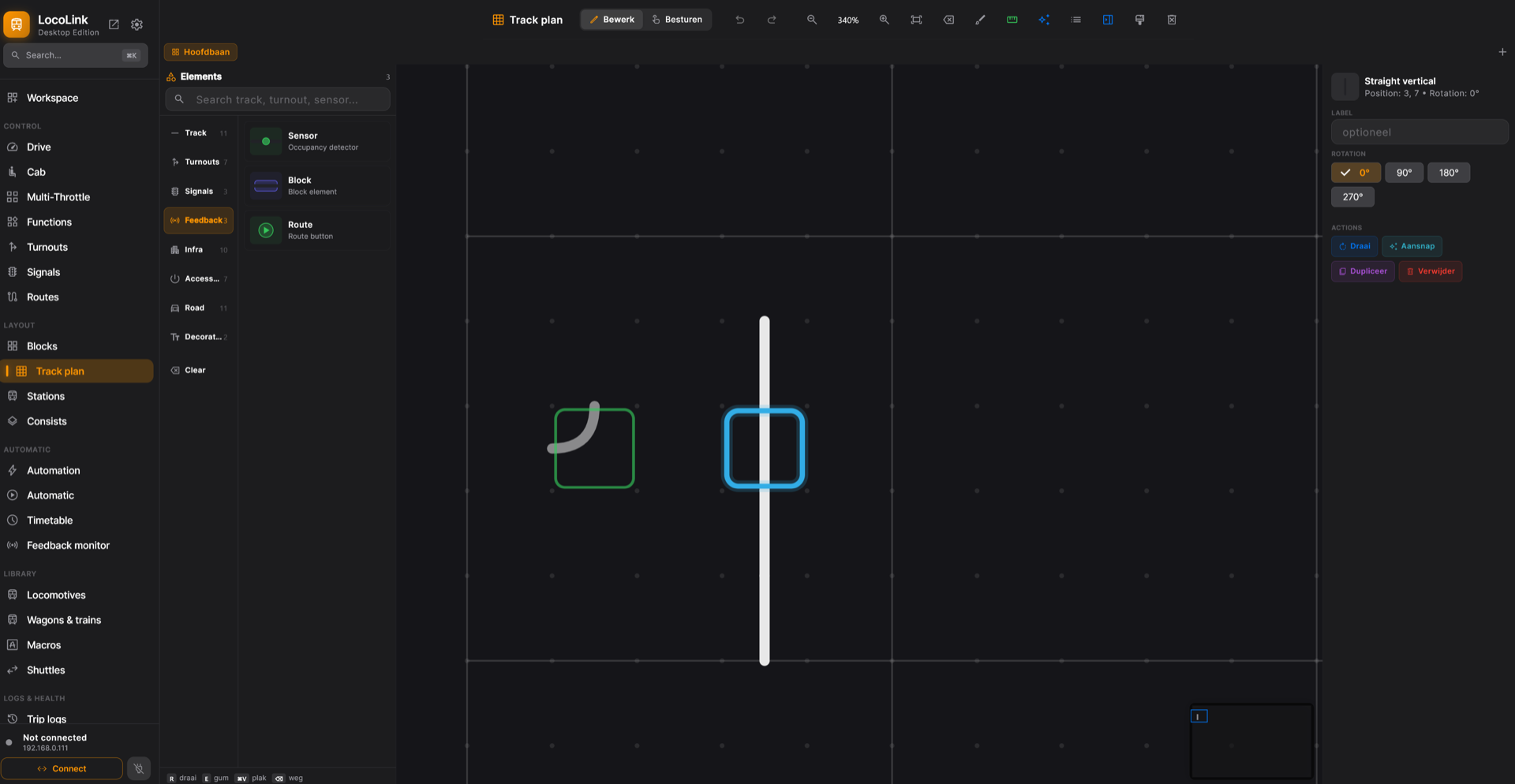
Task: Toggle the green ruler icon
Action: tap(1012, 20)
